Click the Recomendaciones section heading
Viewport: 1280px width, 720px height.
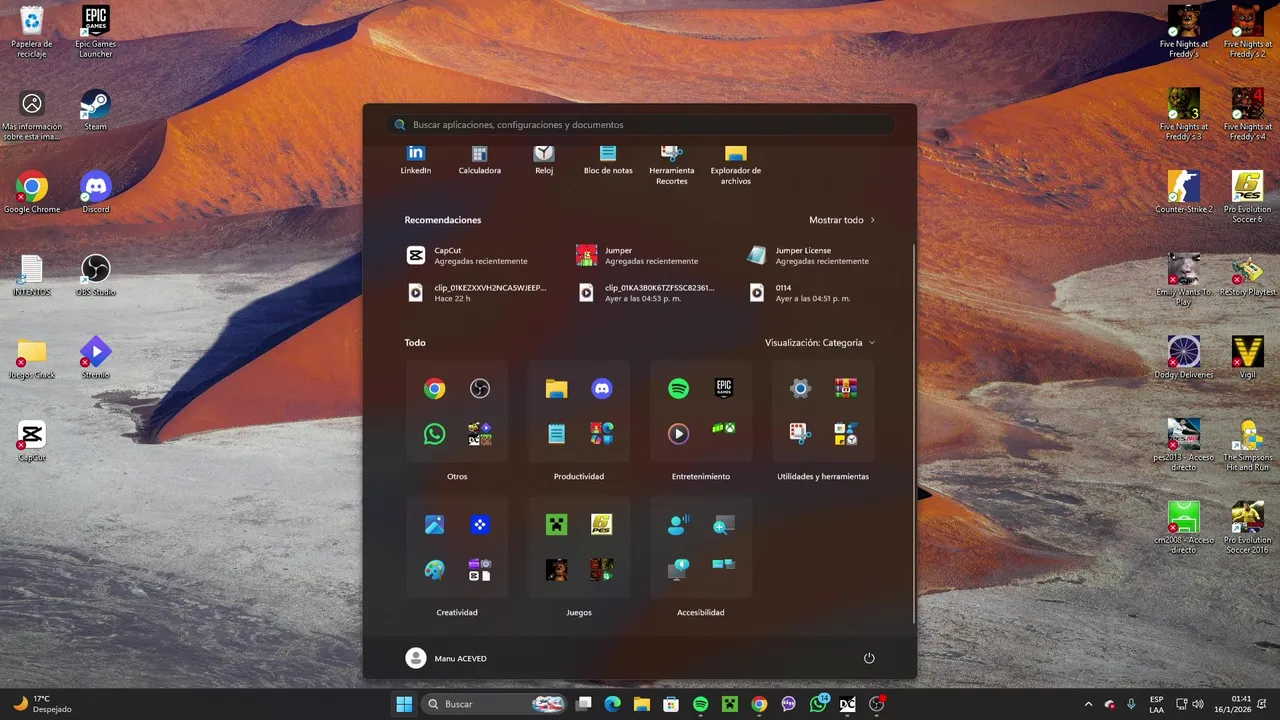443,220
